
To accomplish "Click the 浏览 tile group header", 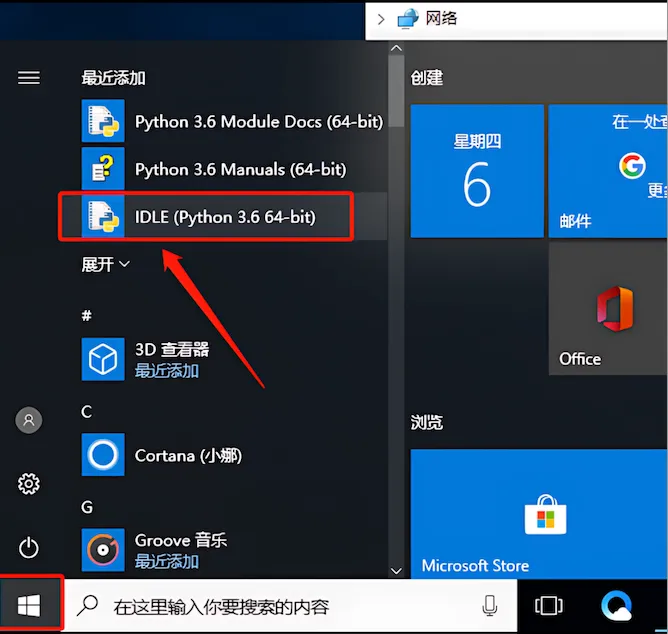I will point(427,422).
